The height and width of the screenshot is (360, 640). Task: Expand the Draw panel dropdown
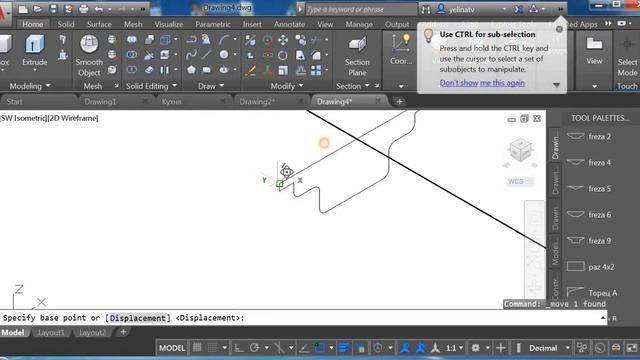point(222,86)
